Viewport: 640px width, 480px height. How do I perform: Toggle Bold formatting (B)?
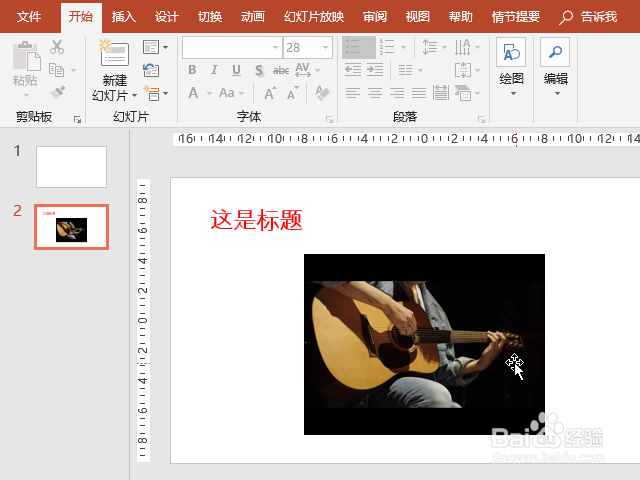192,70
